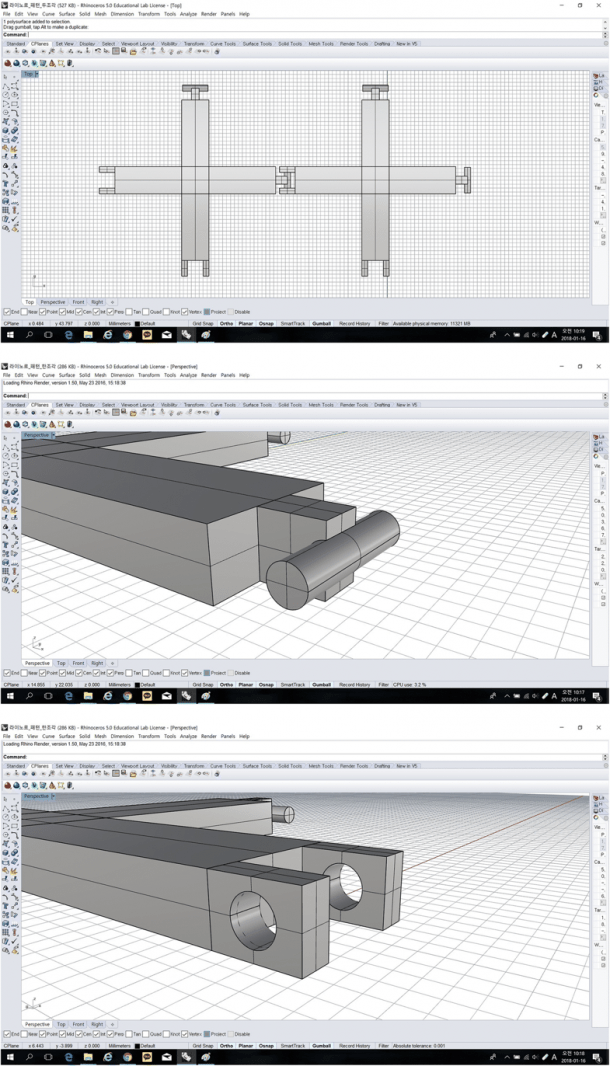Add viewport tab with plus, bottom window
This screenshot has height=1066, width=610.
click(x=112, y=1024)
